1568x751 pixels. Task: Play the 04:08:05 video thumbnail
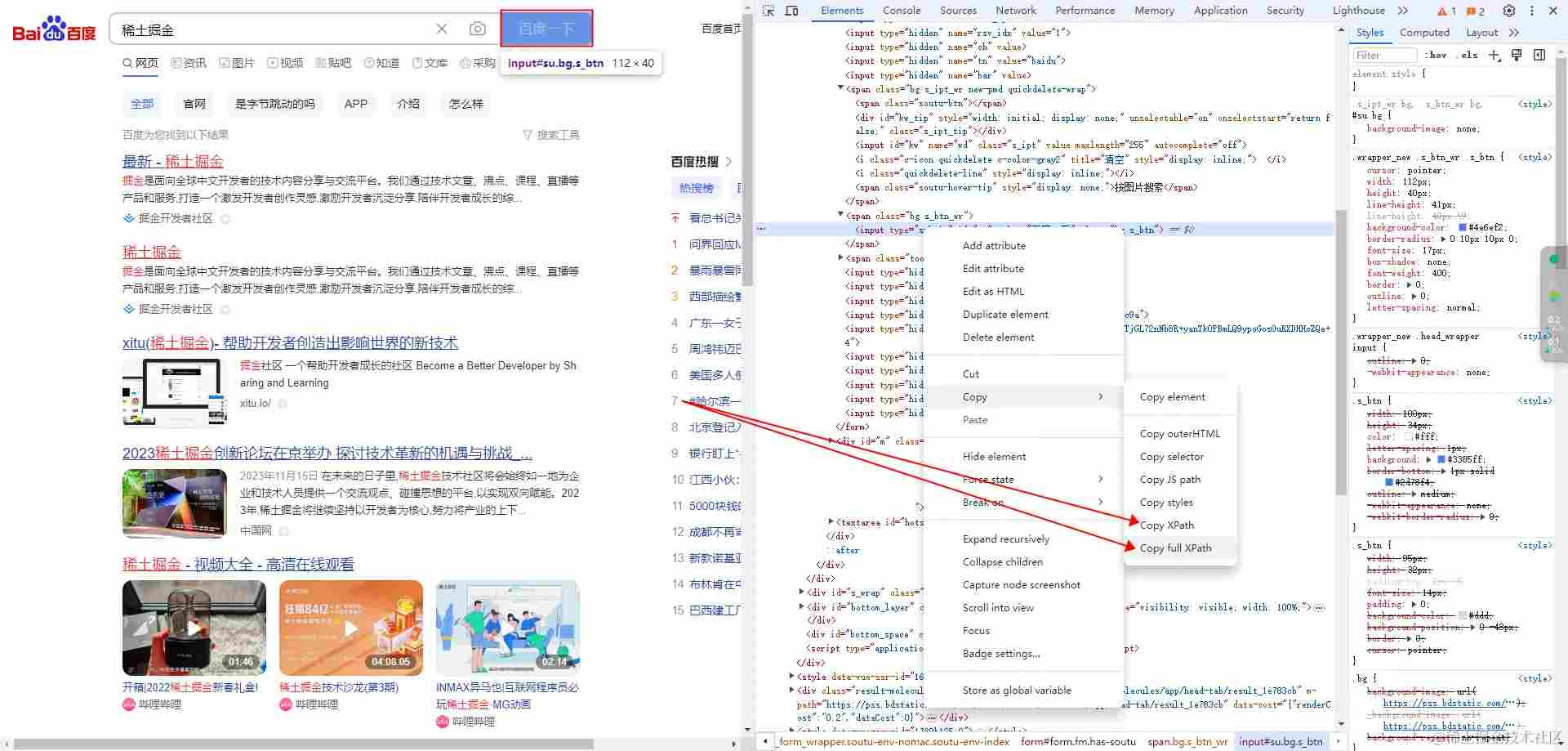(351, 628)
